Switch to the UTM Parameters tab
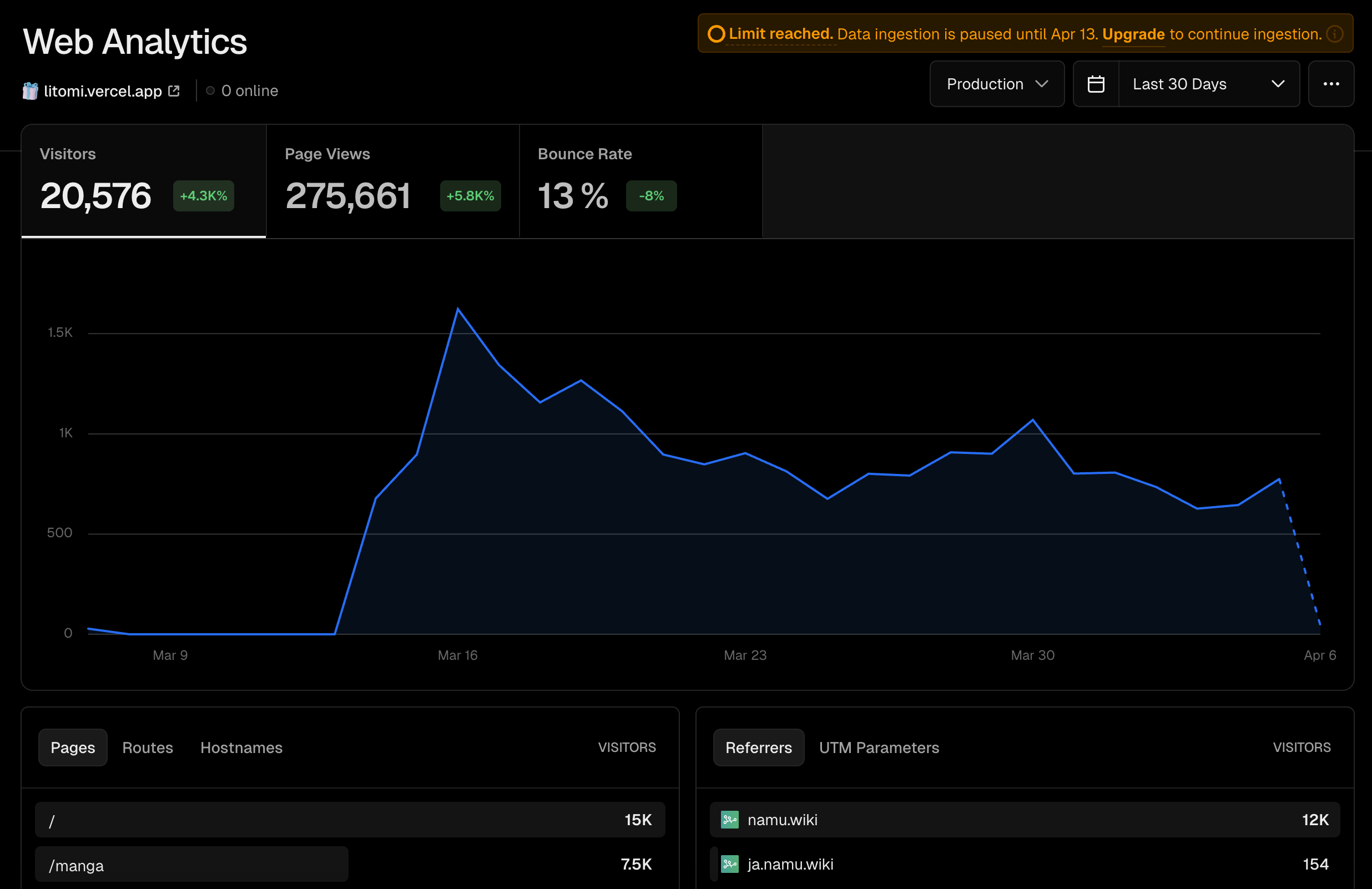Viewport: 1372px width, 889px height. [879, 747]
